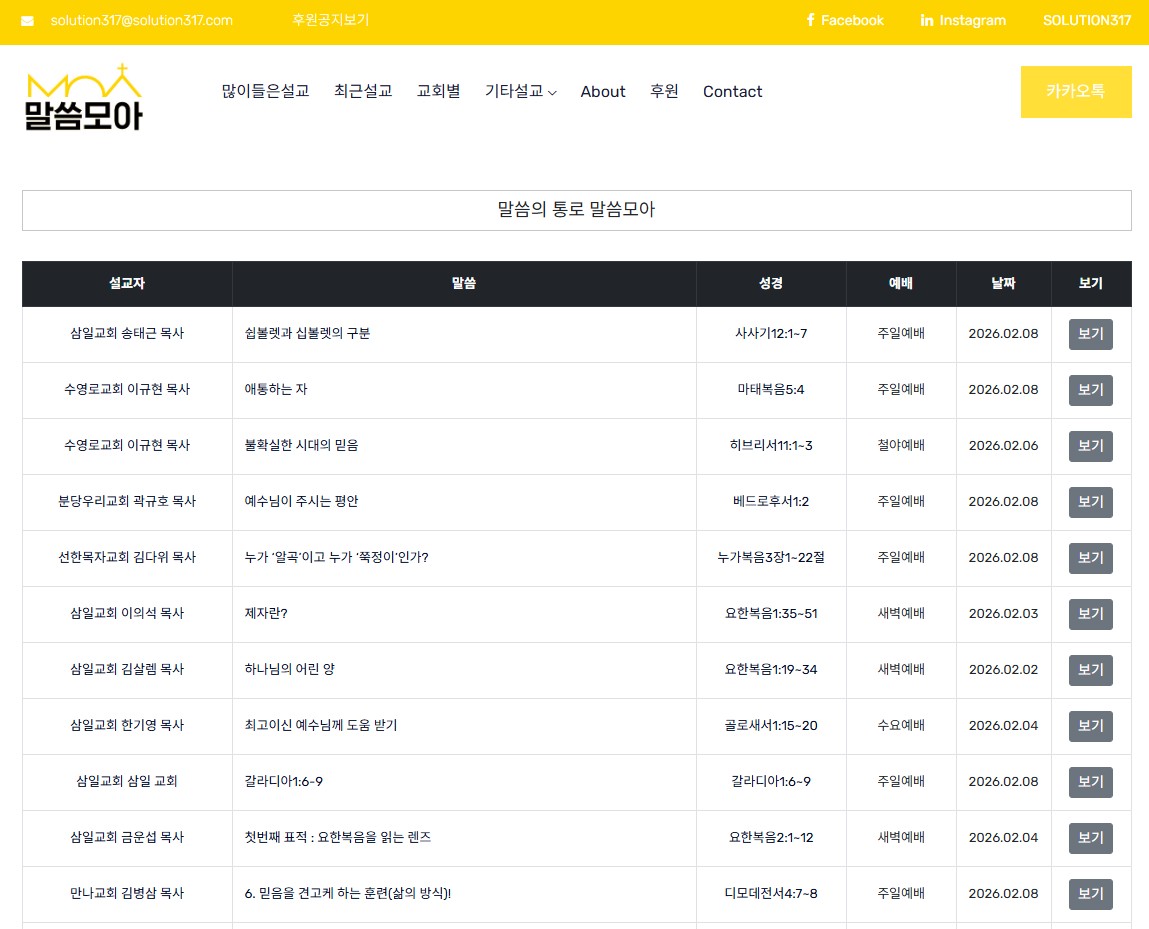Select sermon title 제자란?
The image size is (1149, 929).
[x=266, y=613]
